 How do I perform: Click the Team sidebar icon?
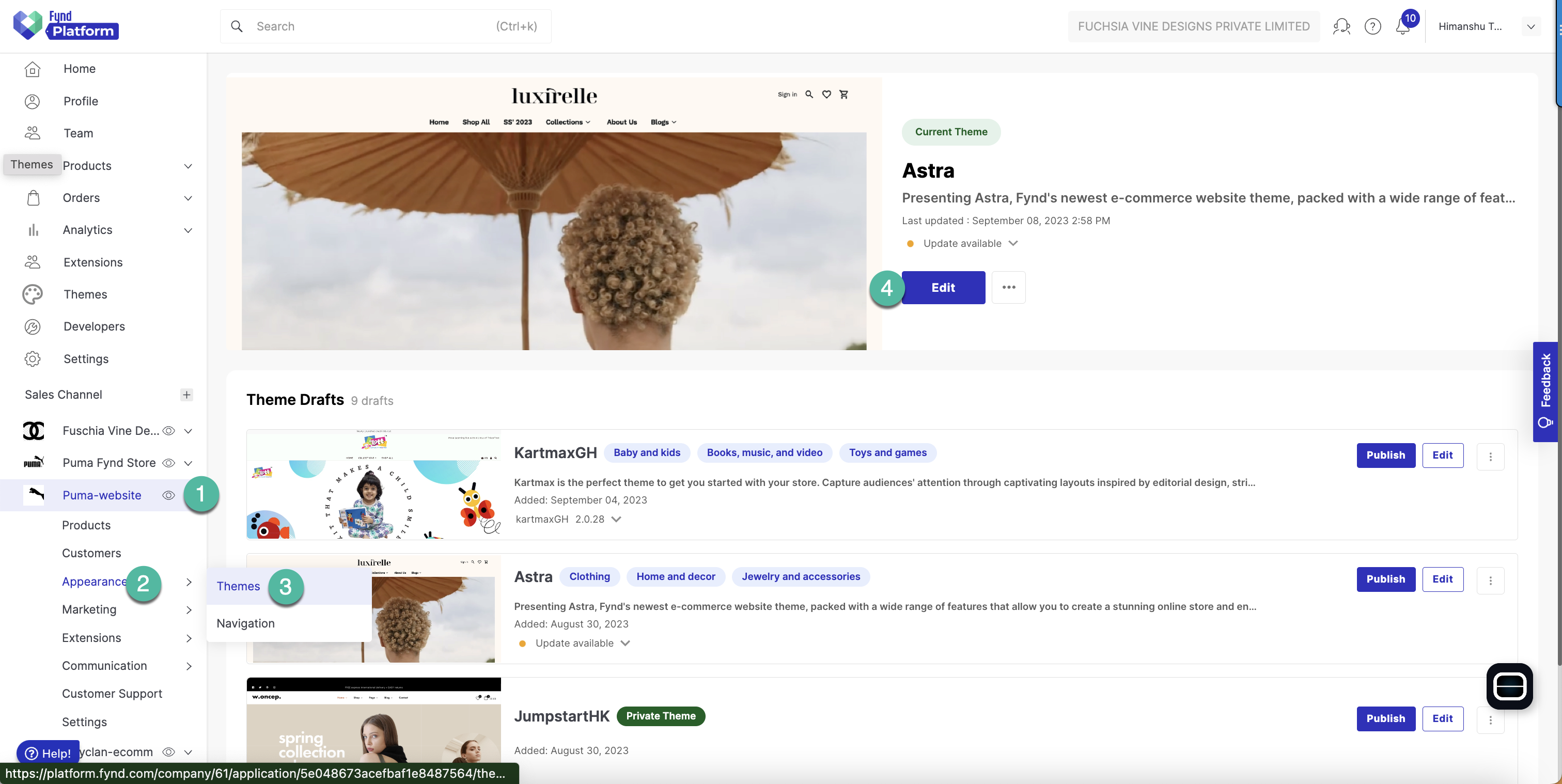33,133
